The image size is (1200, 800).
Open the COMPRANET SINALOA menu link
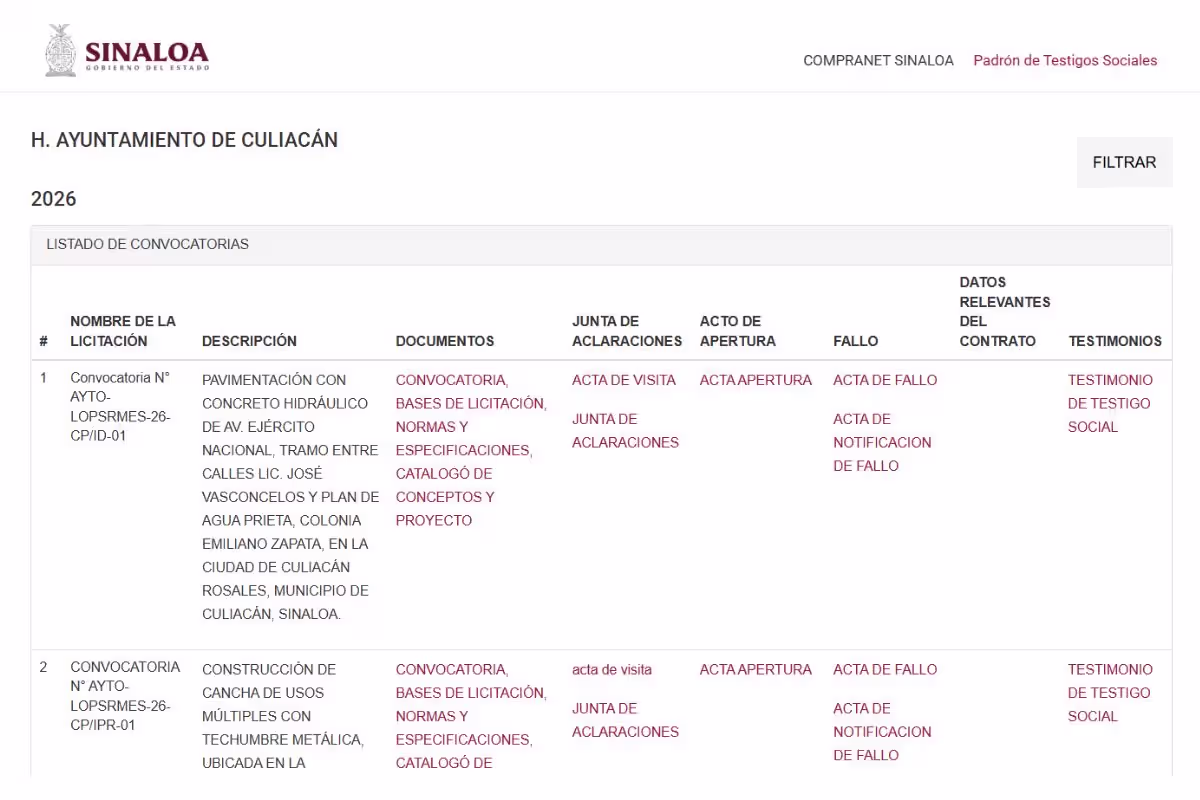878,60
